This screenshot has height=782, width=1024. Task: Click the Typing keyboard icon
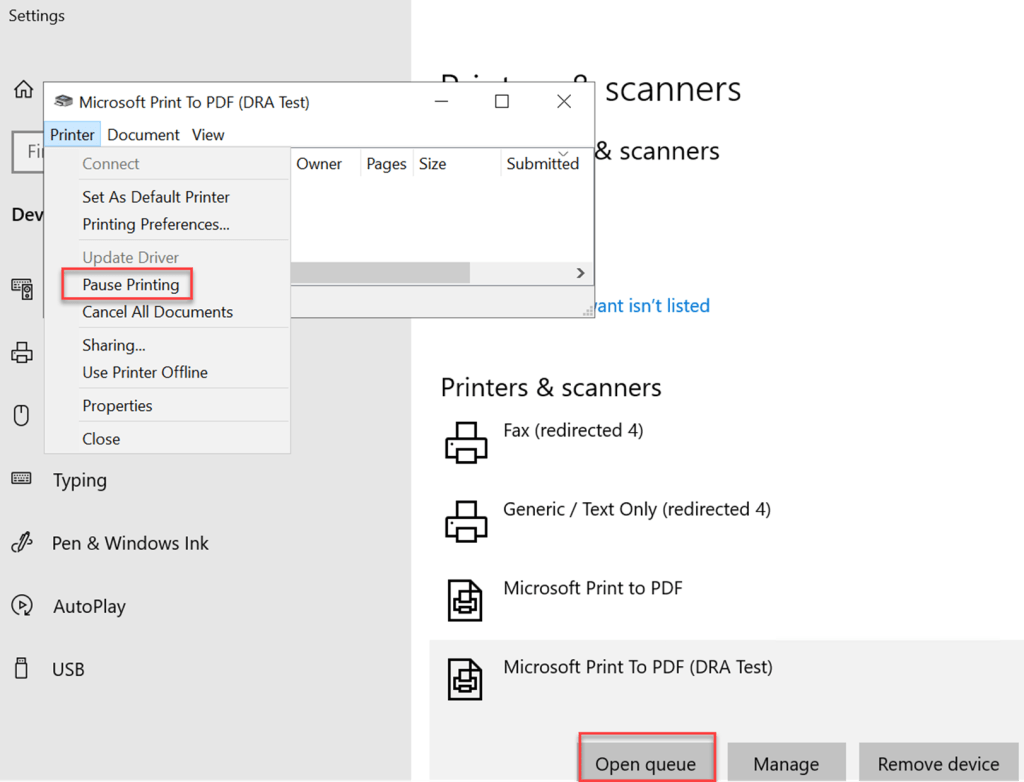pyautogui.click(x=22, y=479)
